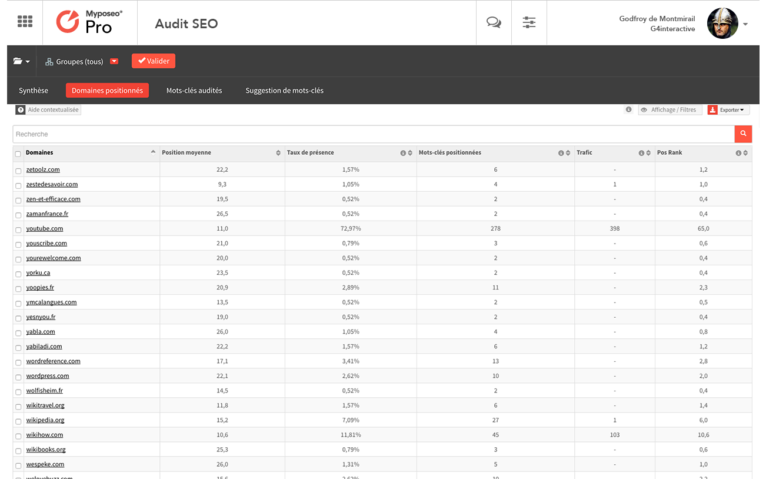The image size is (766, 479).
Task: Check the youtube.com row checkbox
Action: point(18,229)
